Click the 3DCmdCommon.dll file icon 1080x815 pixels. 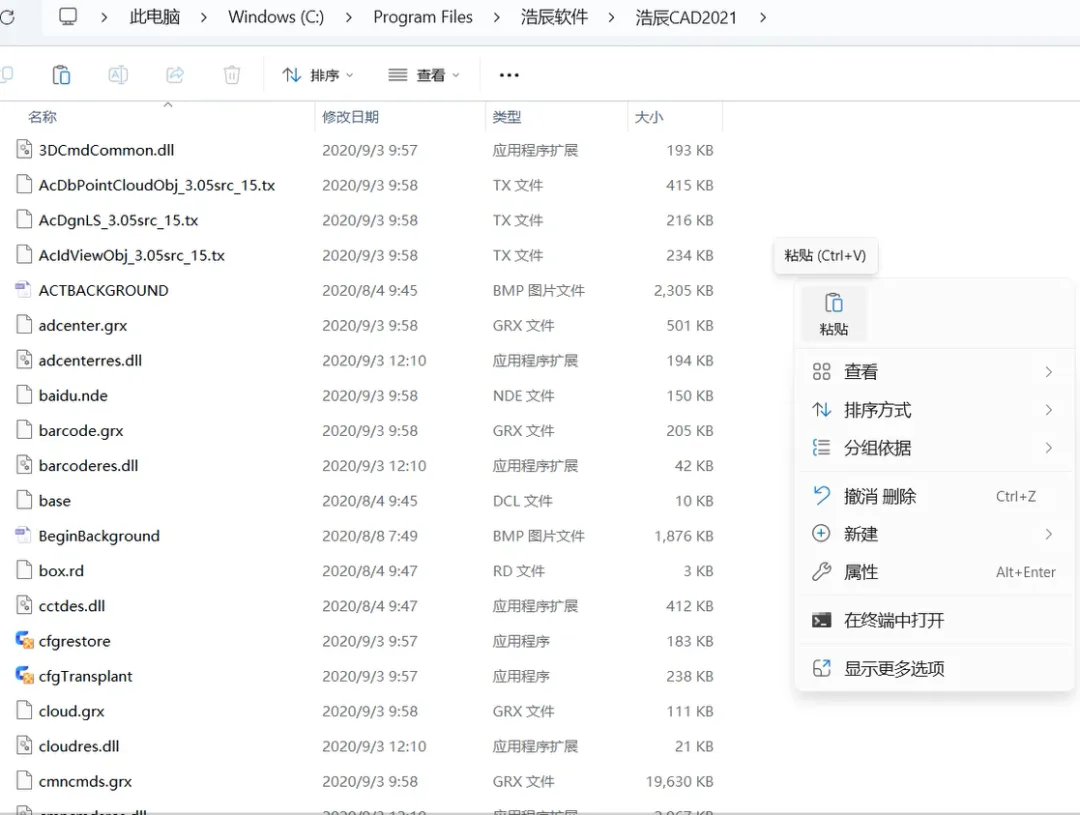click(24, 149)
